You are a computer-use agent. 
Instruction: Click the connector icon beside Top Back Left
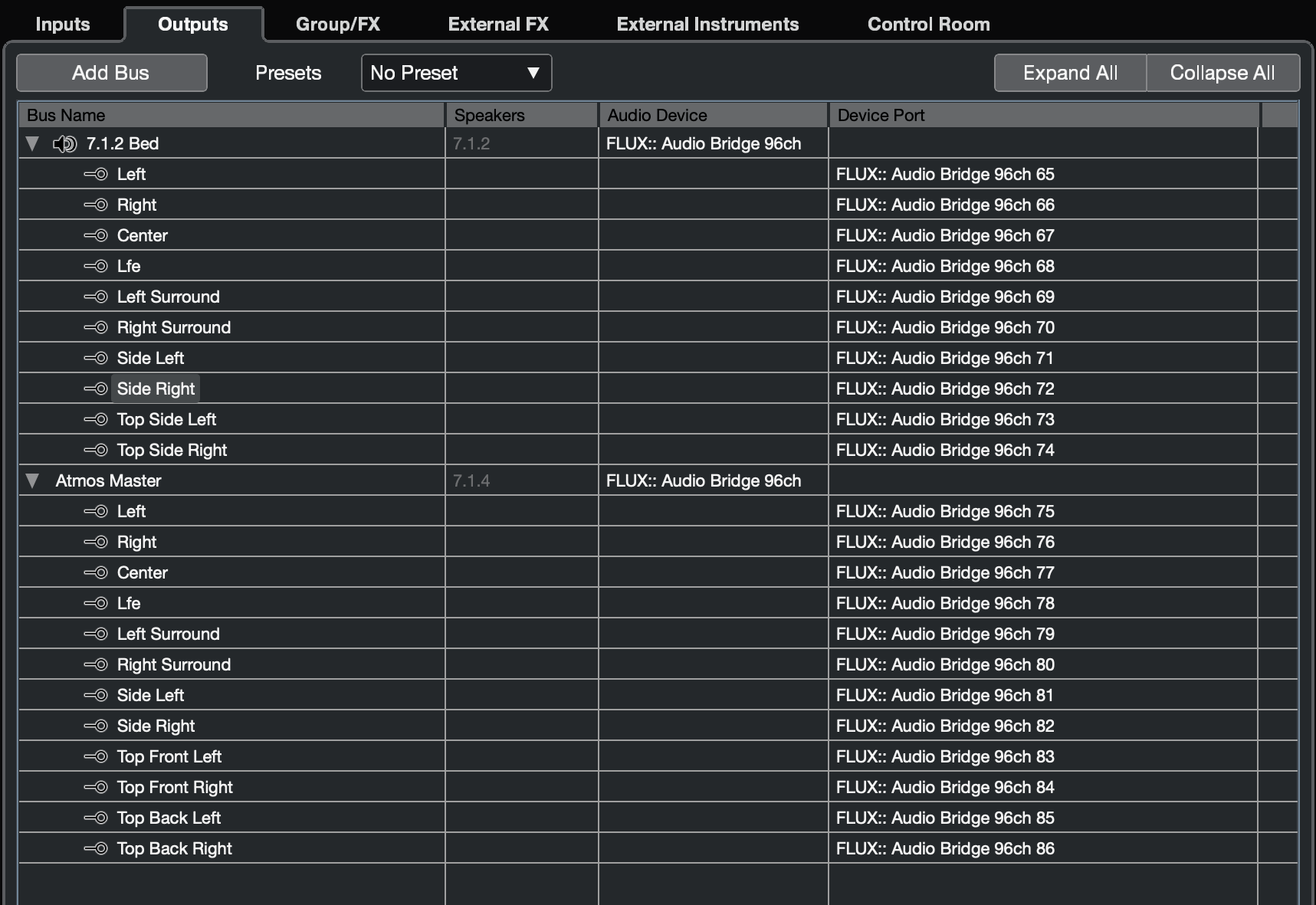coord(96,818)
